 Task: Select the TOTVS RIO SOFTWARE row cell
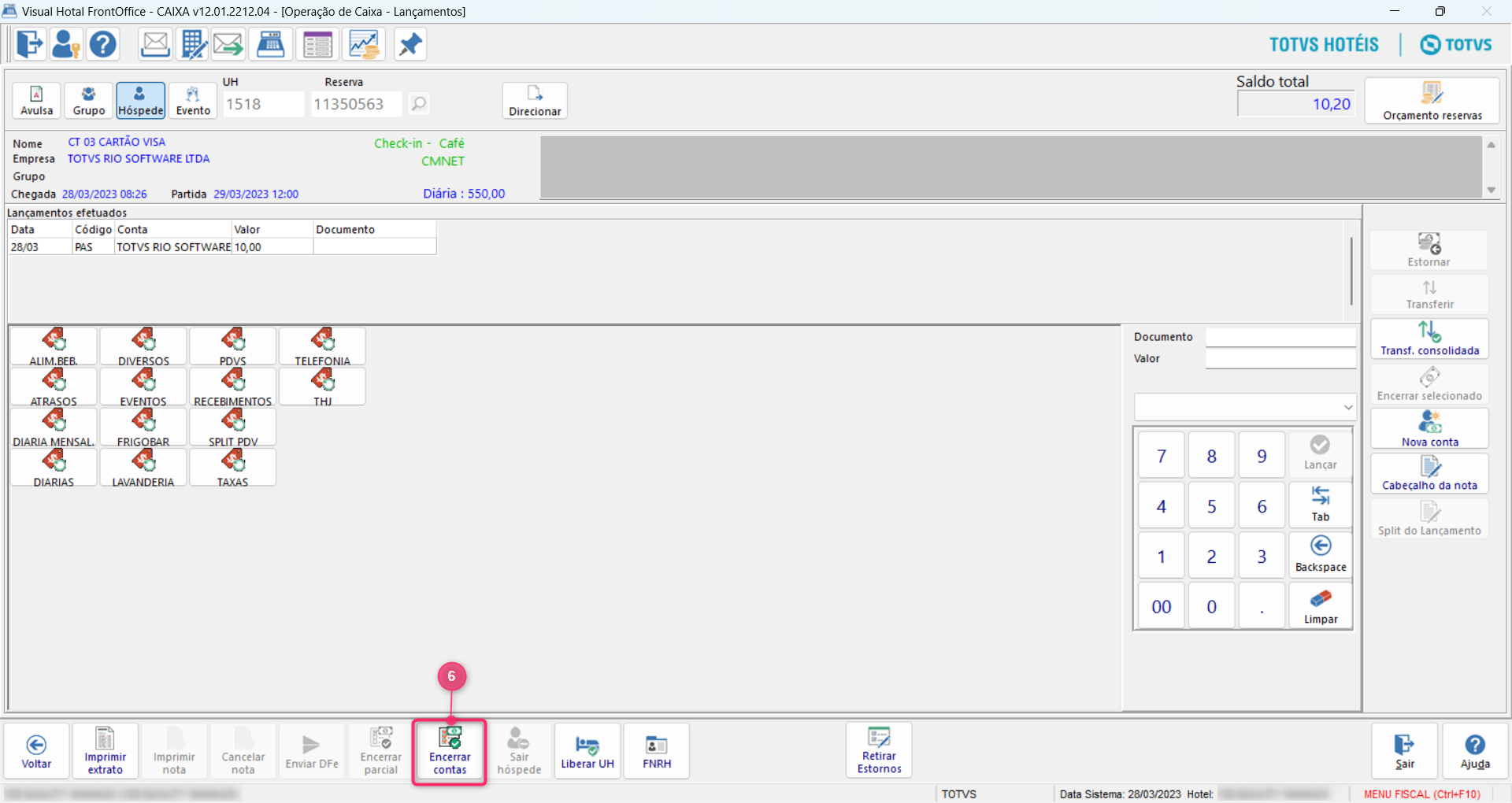[173, 247]
